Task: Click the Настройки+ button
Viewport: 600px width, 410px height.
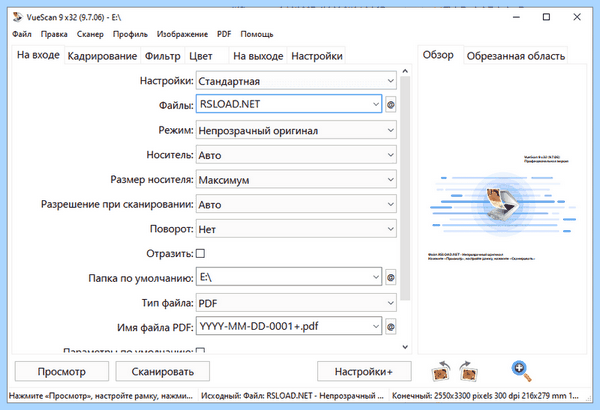Action: click(364, 371)
